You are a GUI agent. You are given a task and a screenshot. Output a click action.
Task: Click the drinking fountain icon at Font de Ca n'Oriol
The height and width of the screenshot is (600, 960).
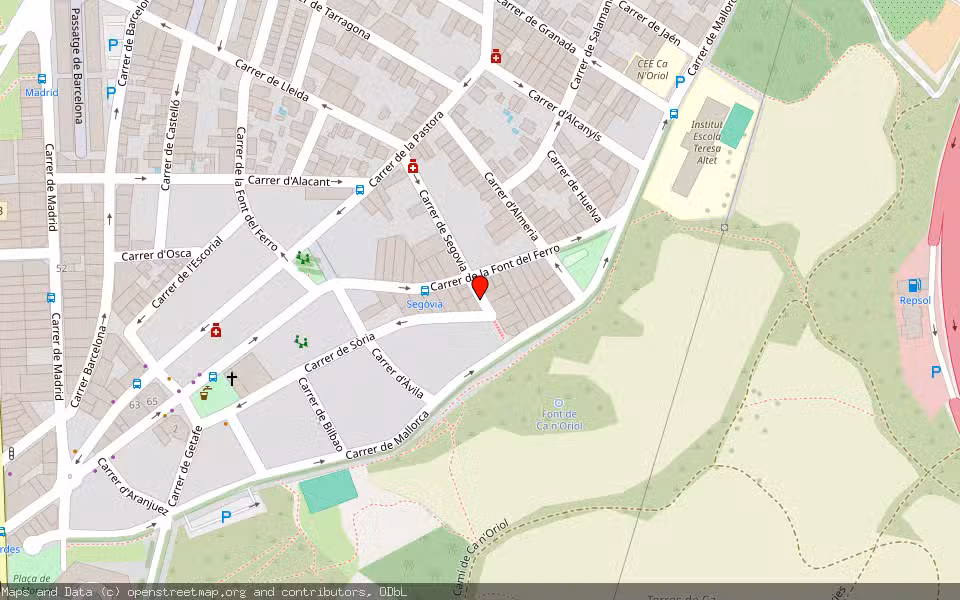558,403
